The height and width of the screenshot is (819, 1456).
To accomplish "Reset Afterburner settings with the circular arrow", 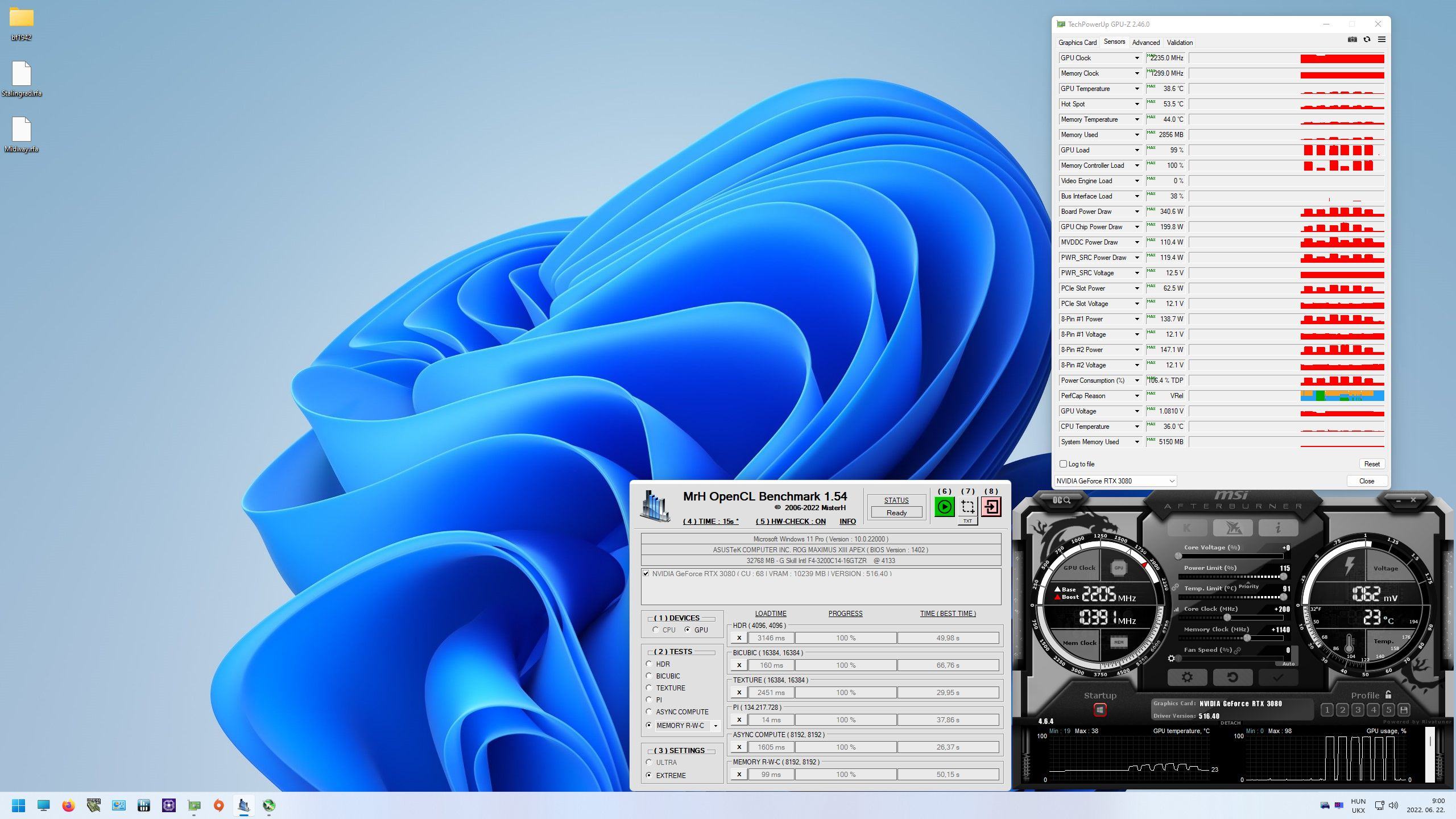I will [x=1232, y=677].
